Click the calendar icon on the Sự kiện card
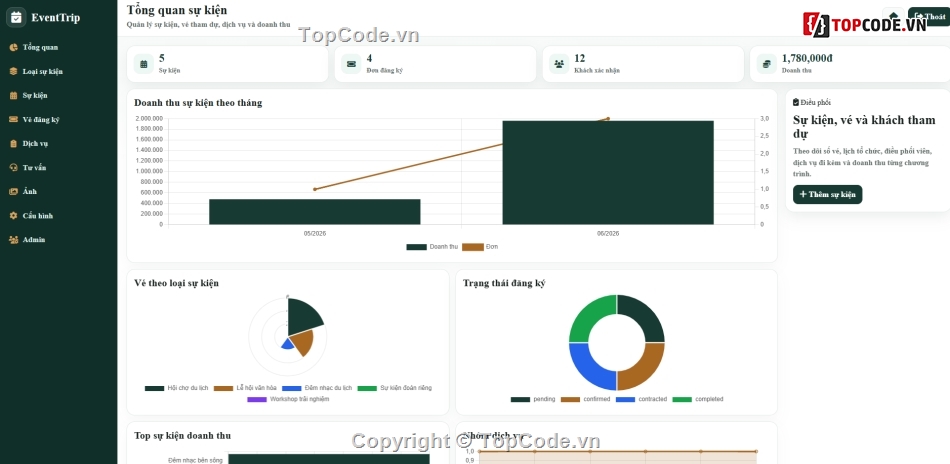Screen dimensions: 950x464 pos(144,64)
